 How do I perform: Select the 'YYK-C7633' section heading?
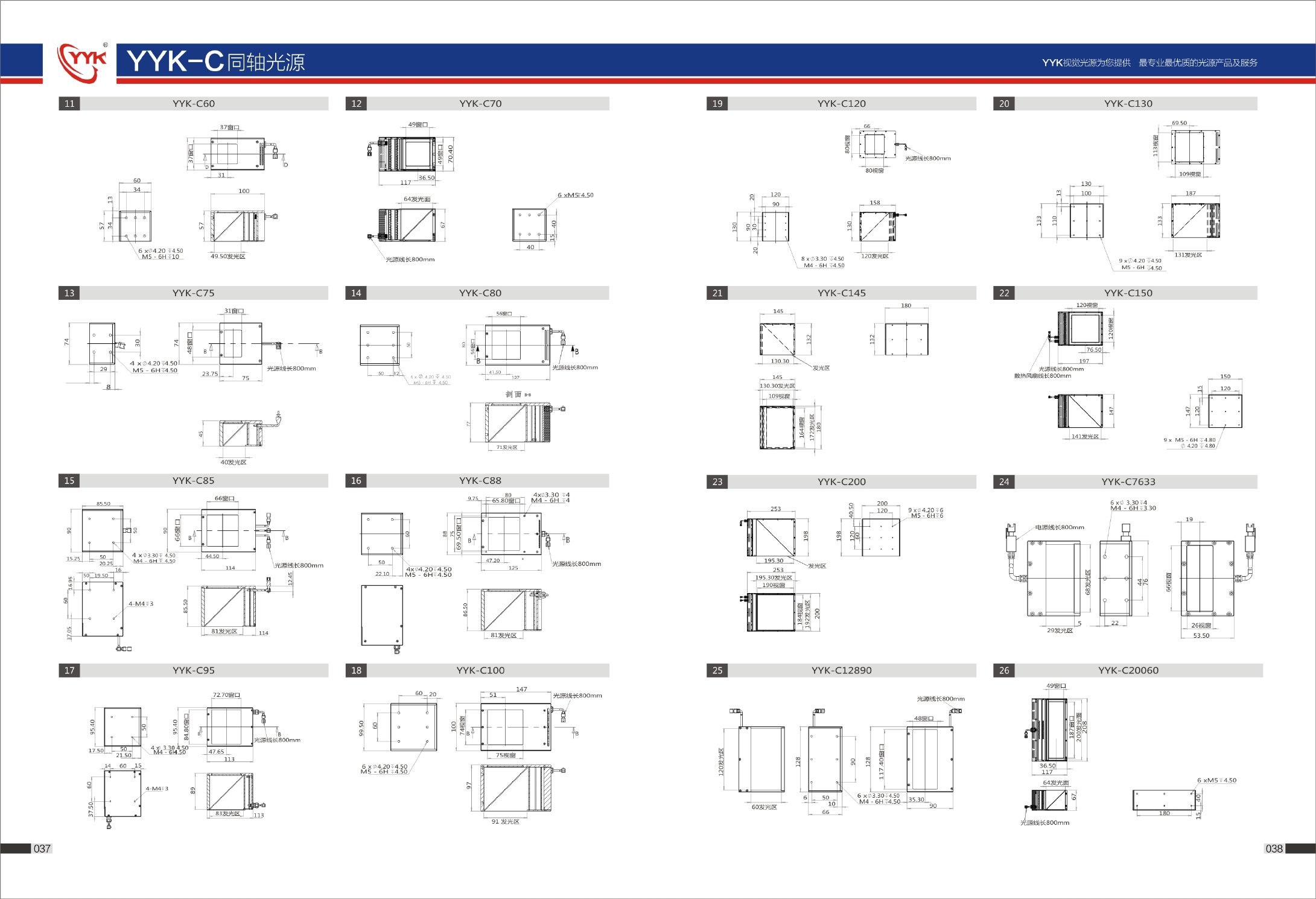1128,482
